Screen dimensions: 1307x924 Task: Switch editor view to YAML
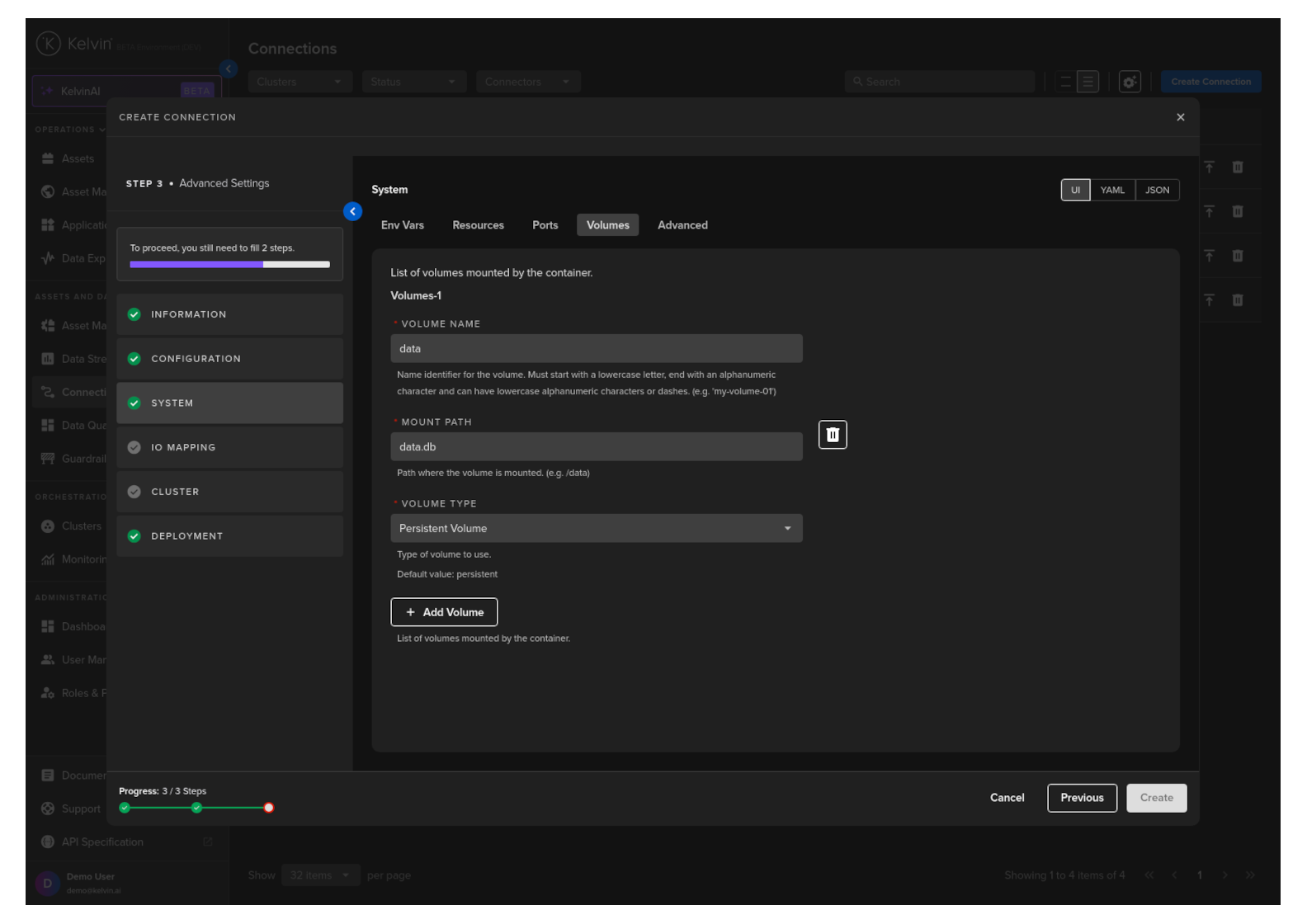click(1111, 191)
